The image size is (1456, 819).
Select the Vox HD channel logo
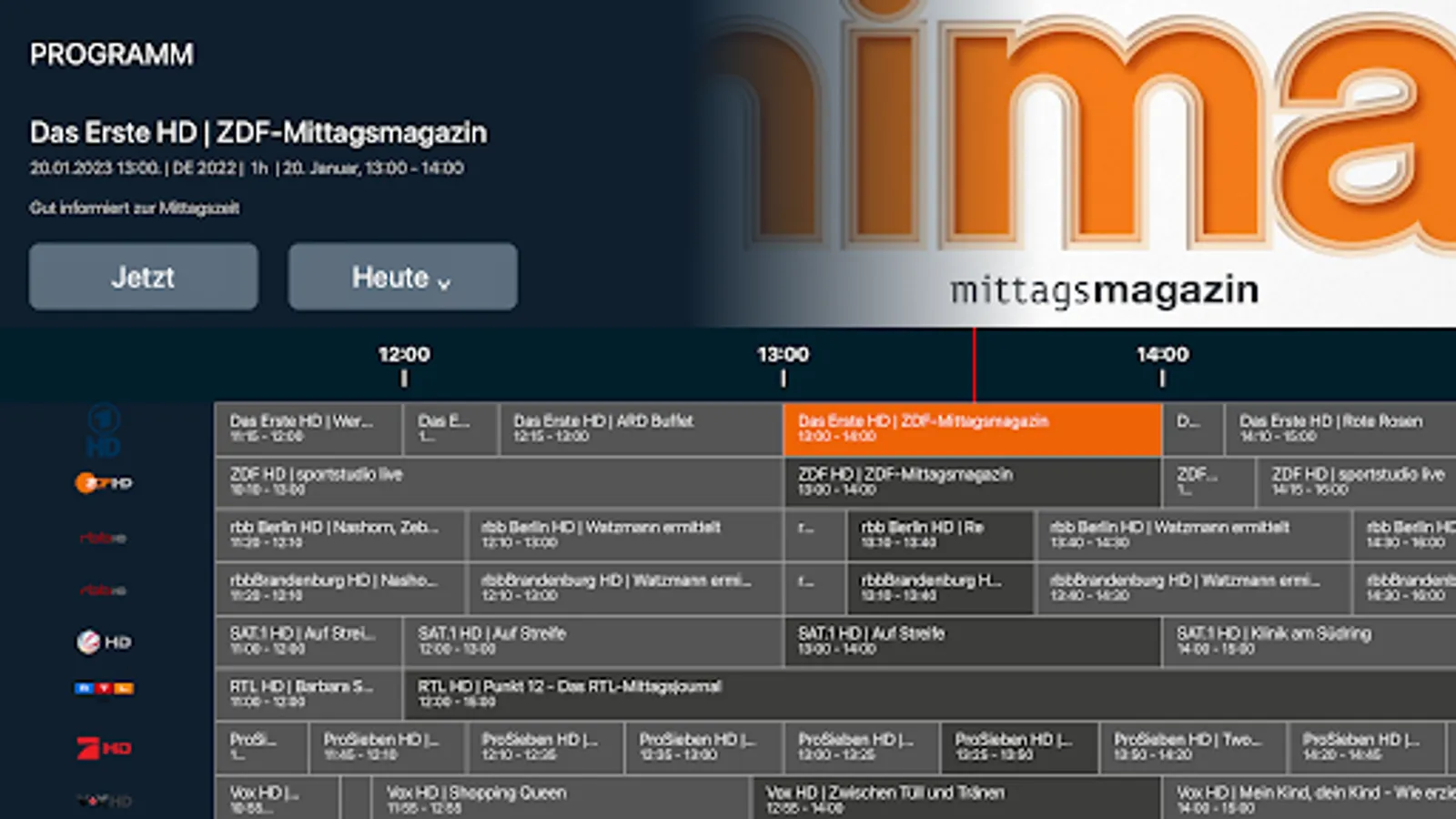[104, 801]
